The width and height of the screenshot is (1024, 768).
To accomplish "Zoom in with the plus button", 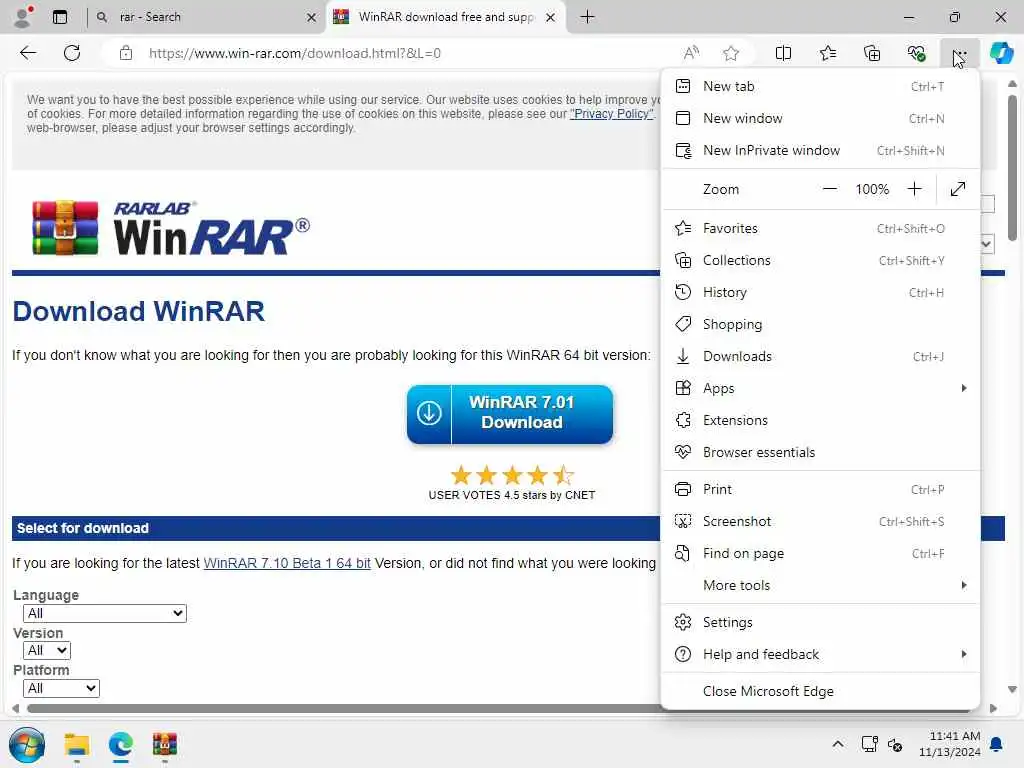I will tap(914, 189).
